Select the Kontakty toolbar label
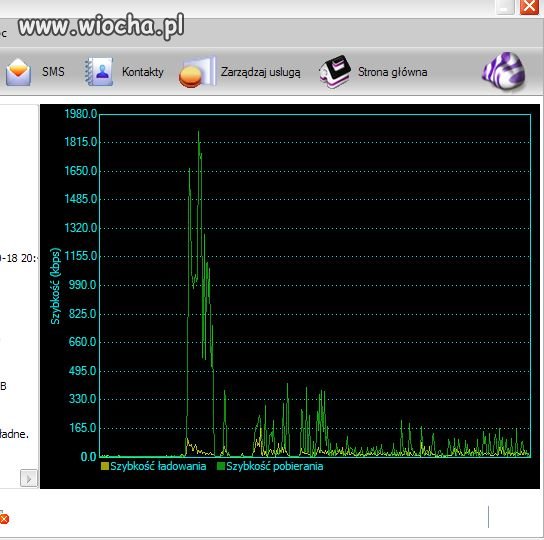 pos(143,72)
